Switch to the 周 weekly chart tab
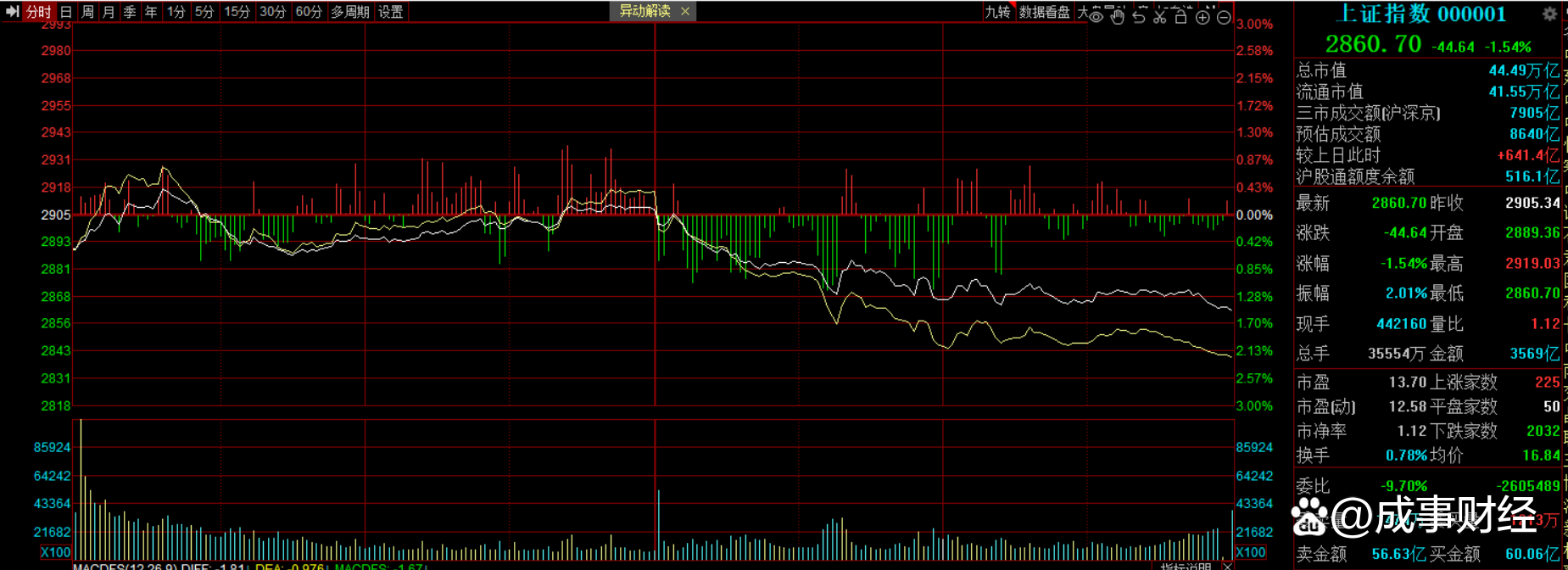 (87, 12)
